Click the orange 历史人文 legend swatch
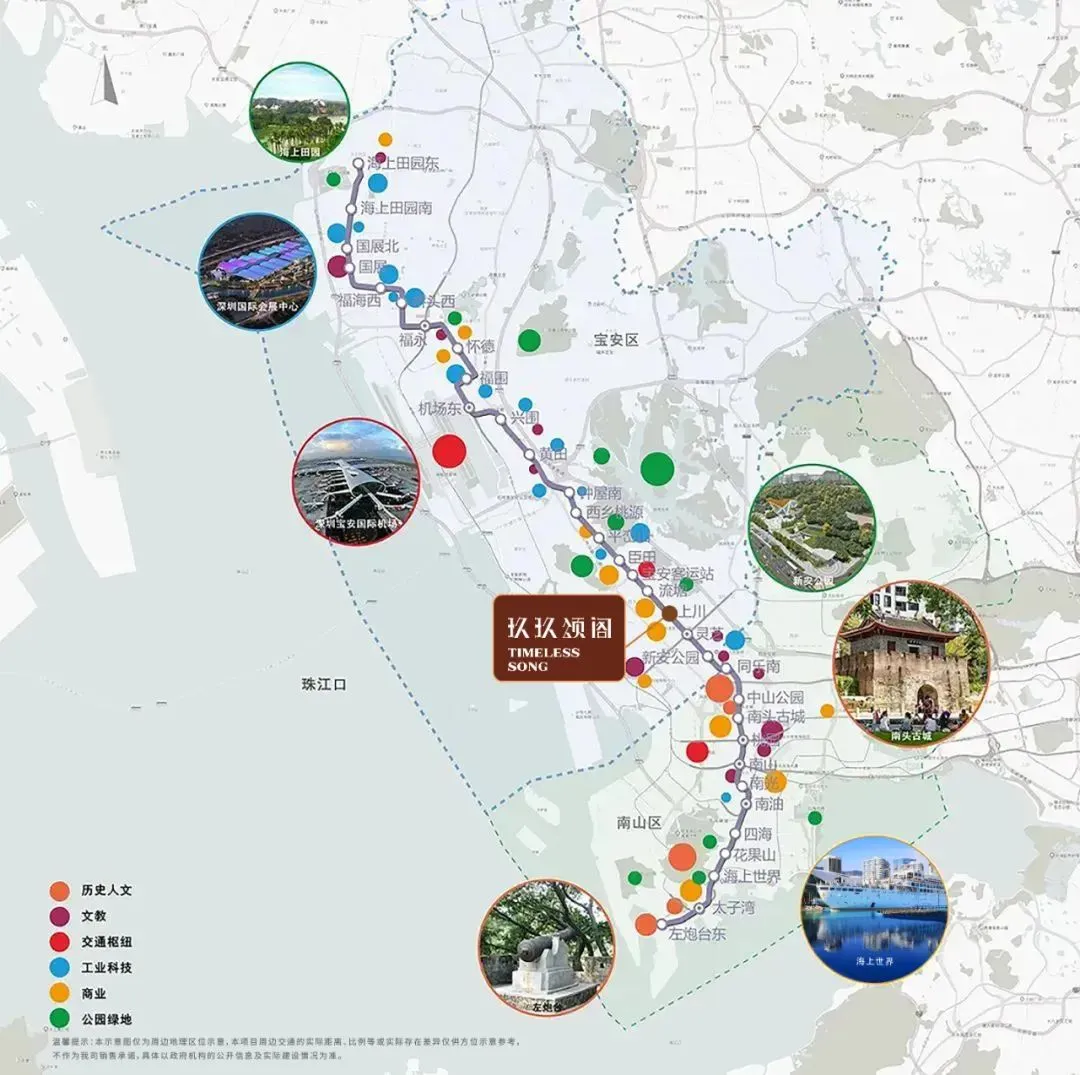Image resolution: width=1080 pixels, height=1075 pixels. 60,890
